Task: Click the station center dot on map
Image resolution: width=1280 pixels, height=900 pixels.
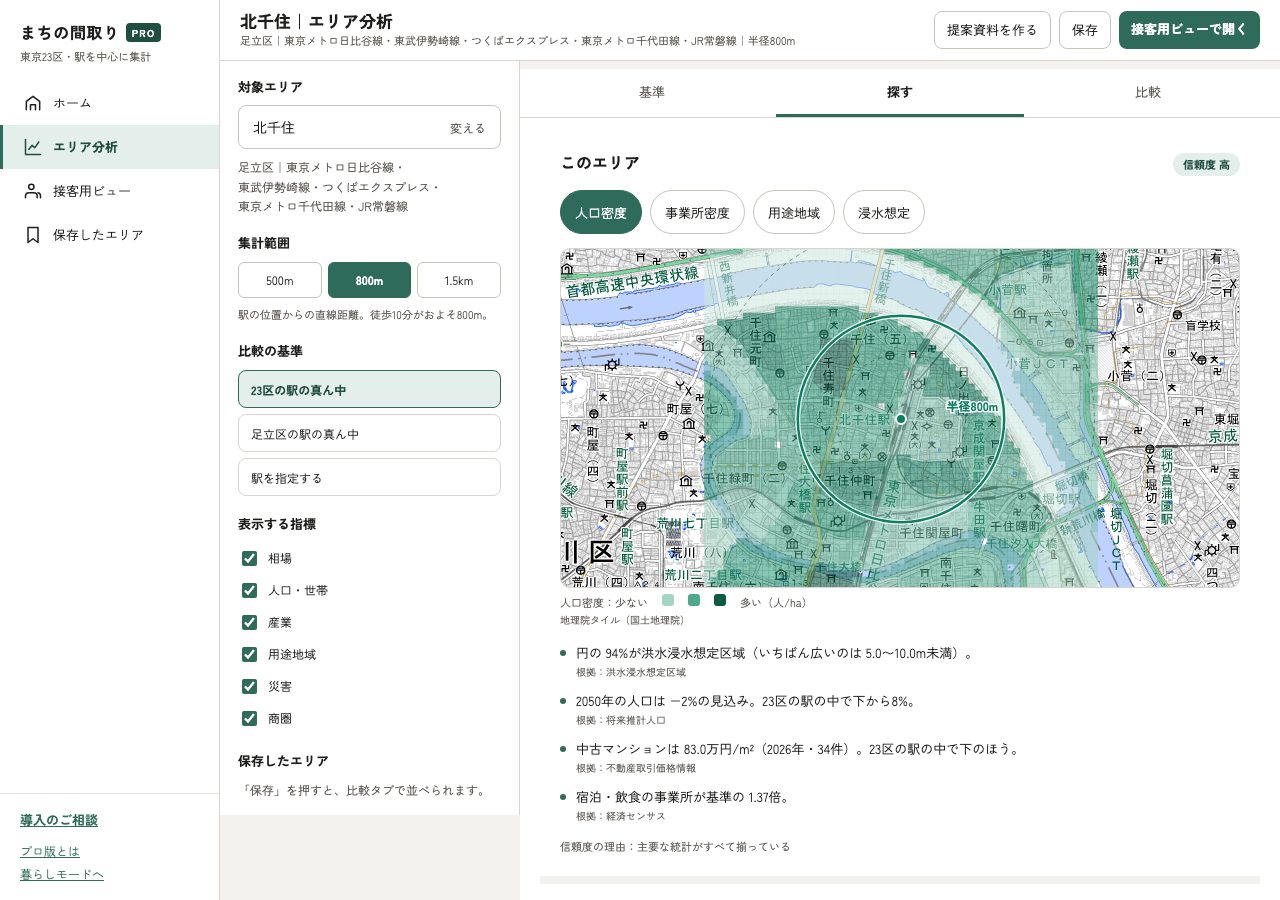Action: click(x=900, y=419)
